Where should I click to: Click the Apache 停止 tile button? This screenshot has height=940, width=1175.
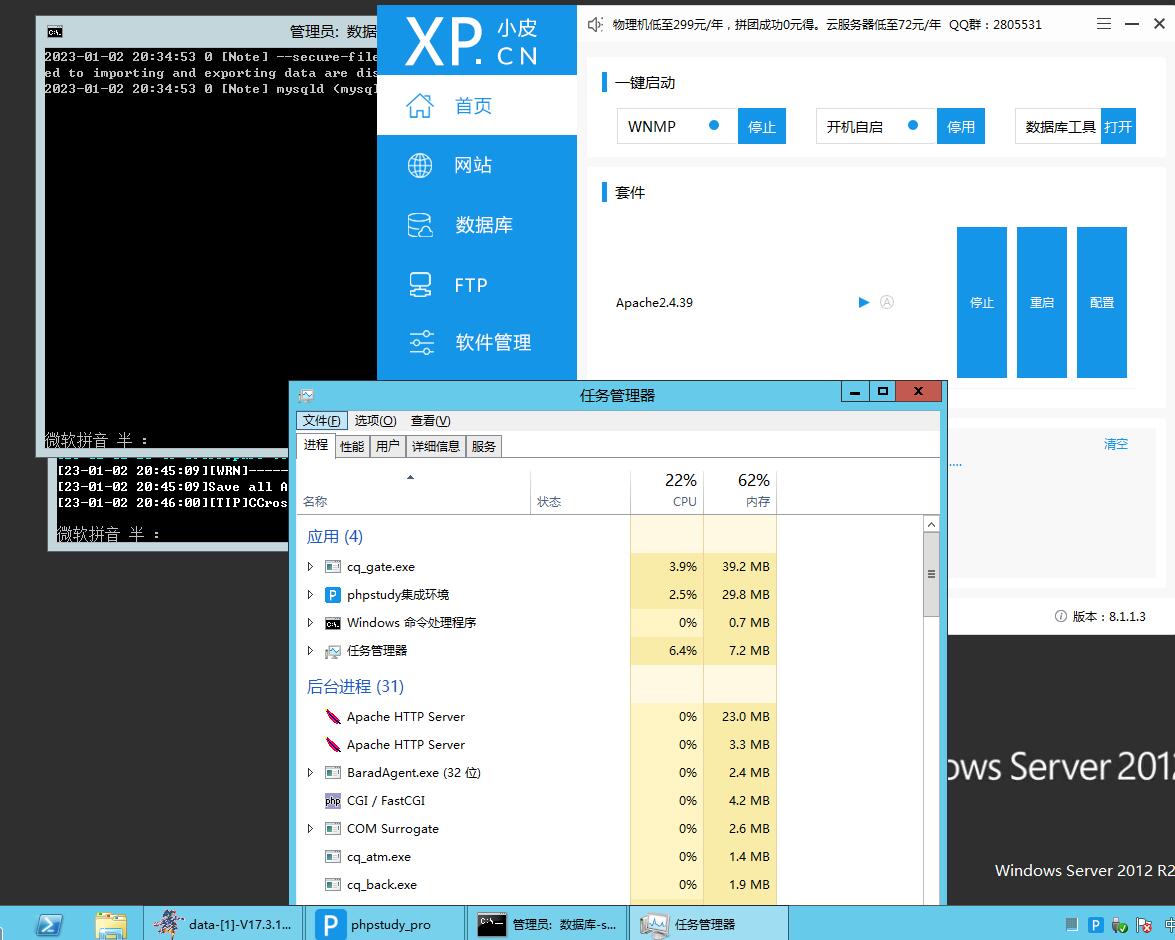click(982, 302)
